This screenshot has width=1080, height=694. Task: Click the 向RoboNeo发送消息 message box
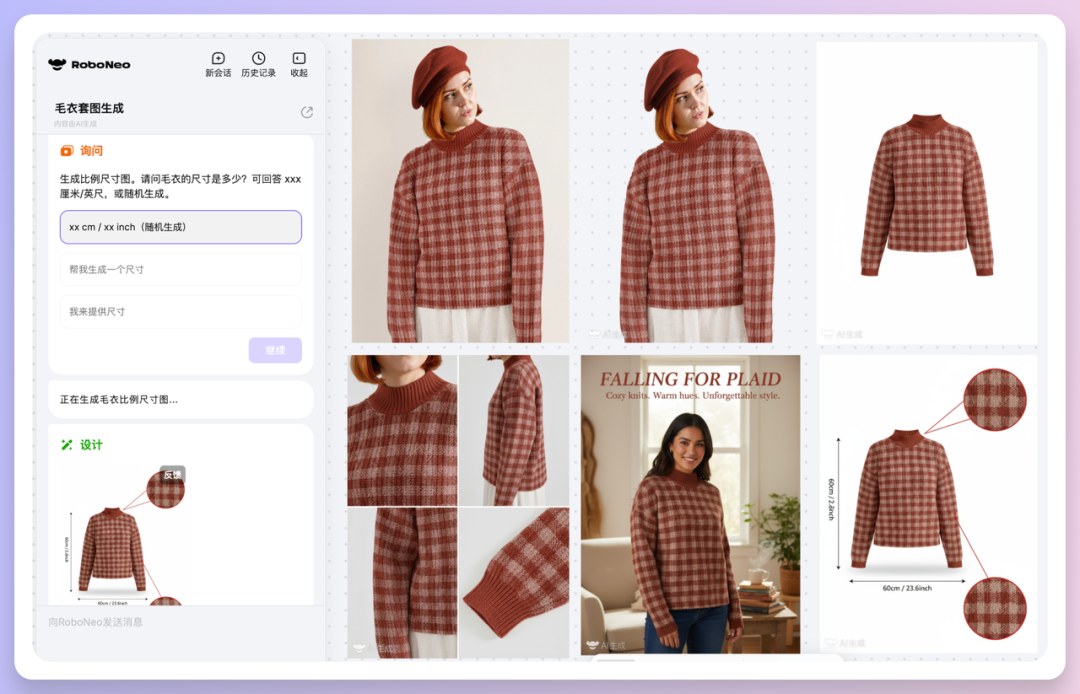(180, 622)
